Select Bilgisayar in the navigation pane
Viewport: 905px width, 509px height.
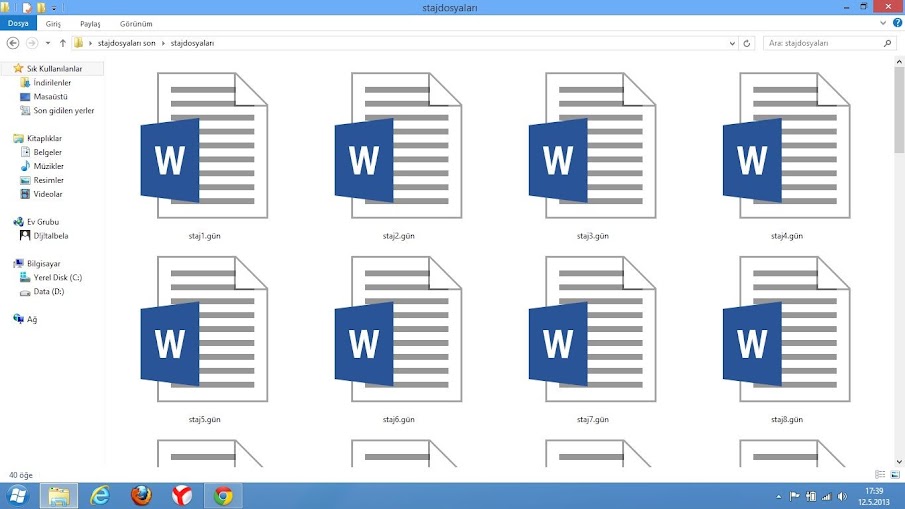43,264
